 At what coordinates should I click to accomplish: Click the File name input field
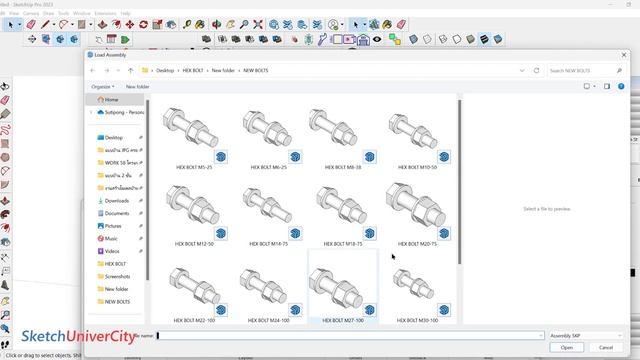(350, 336)
